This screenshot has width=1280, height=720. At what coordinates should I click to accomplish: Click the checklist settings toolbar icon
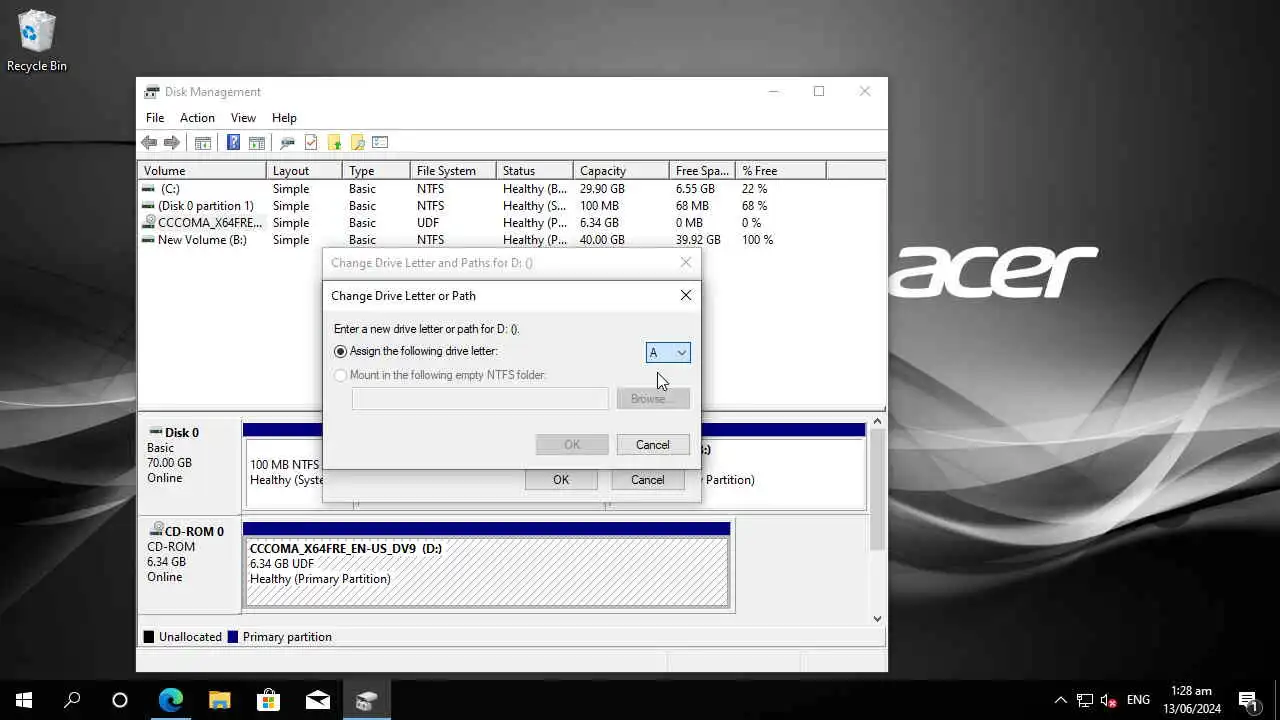pyautogui.click(x=380, y=143)
